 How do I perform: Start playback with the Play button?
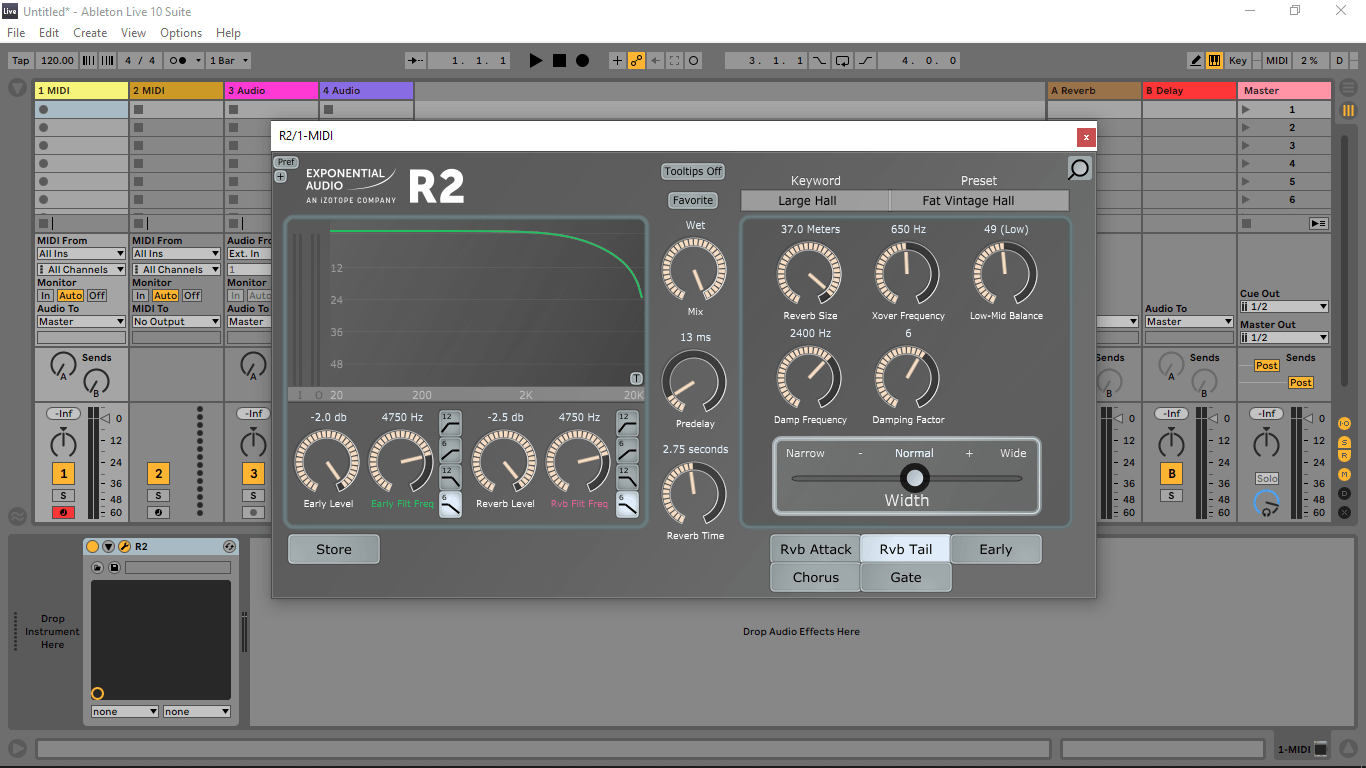click(x=536, y=61)
